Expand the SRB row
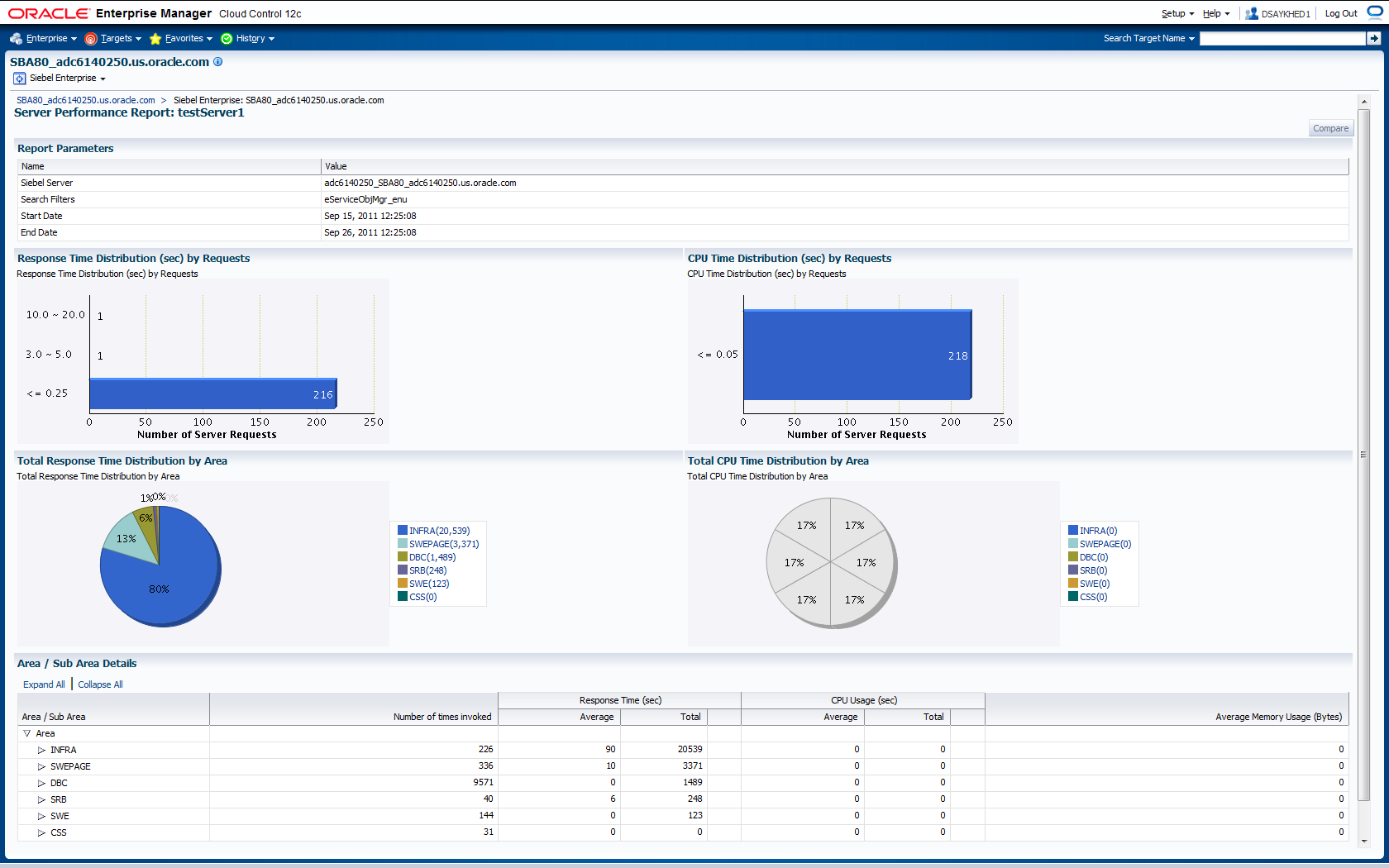The image size is (1389, 868). click(x=41, y=799)
